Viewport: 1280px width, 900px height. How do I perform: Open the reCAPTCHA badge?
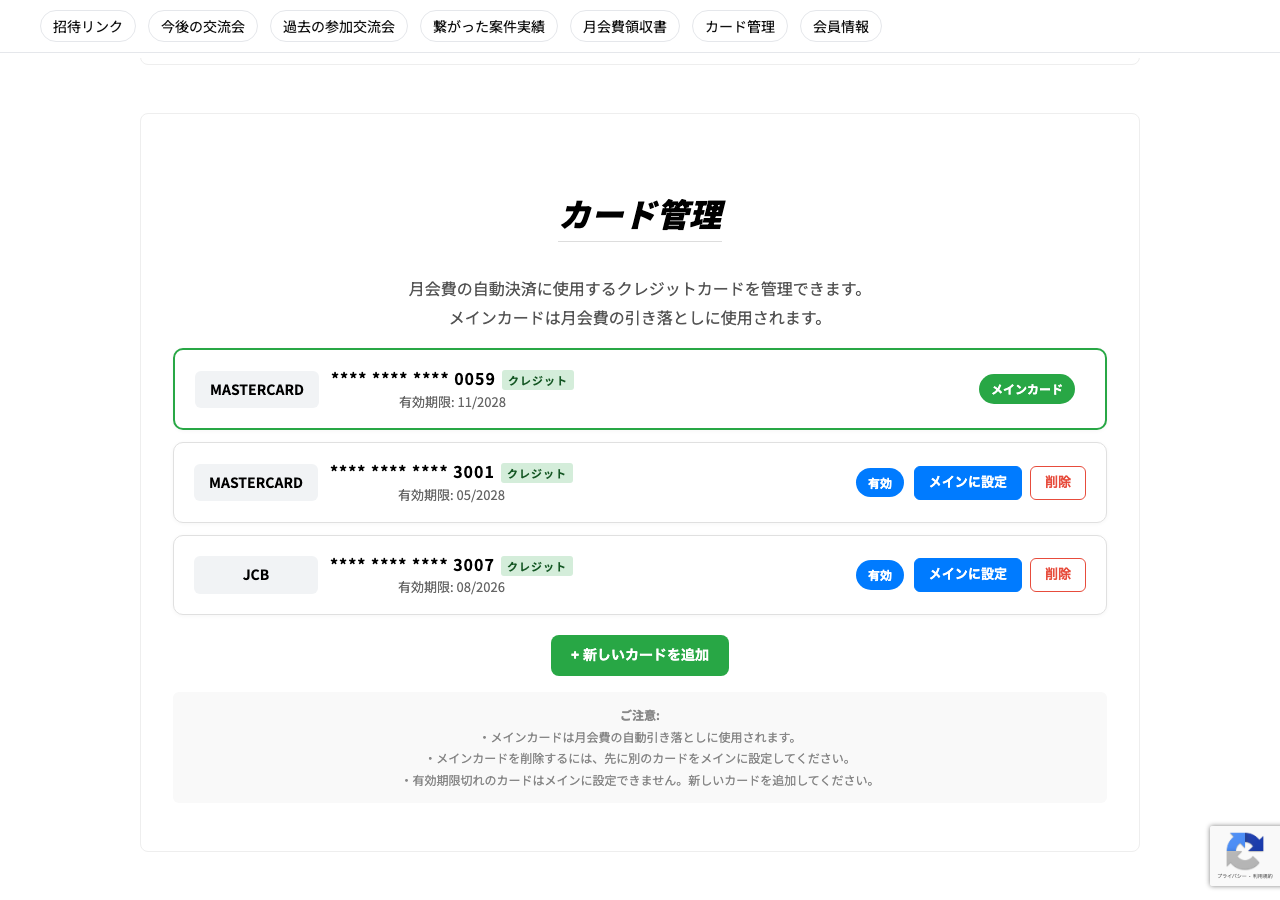(1244, 856)
